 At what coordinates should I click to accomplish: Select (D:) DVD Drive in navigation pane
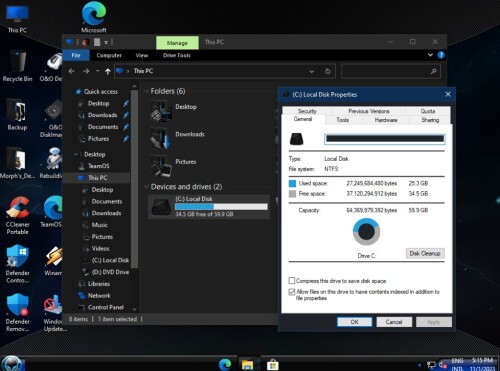click(110, 272)
